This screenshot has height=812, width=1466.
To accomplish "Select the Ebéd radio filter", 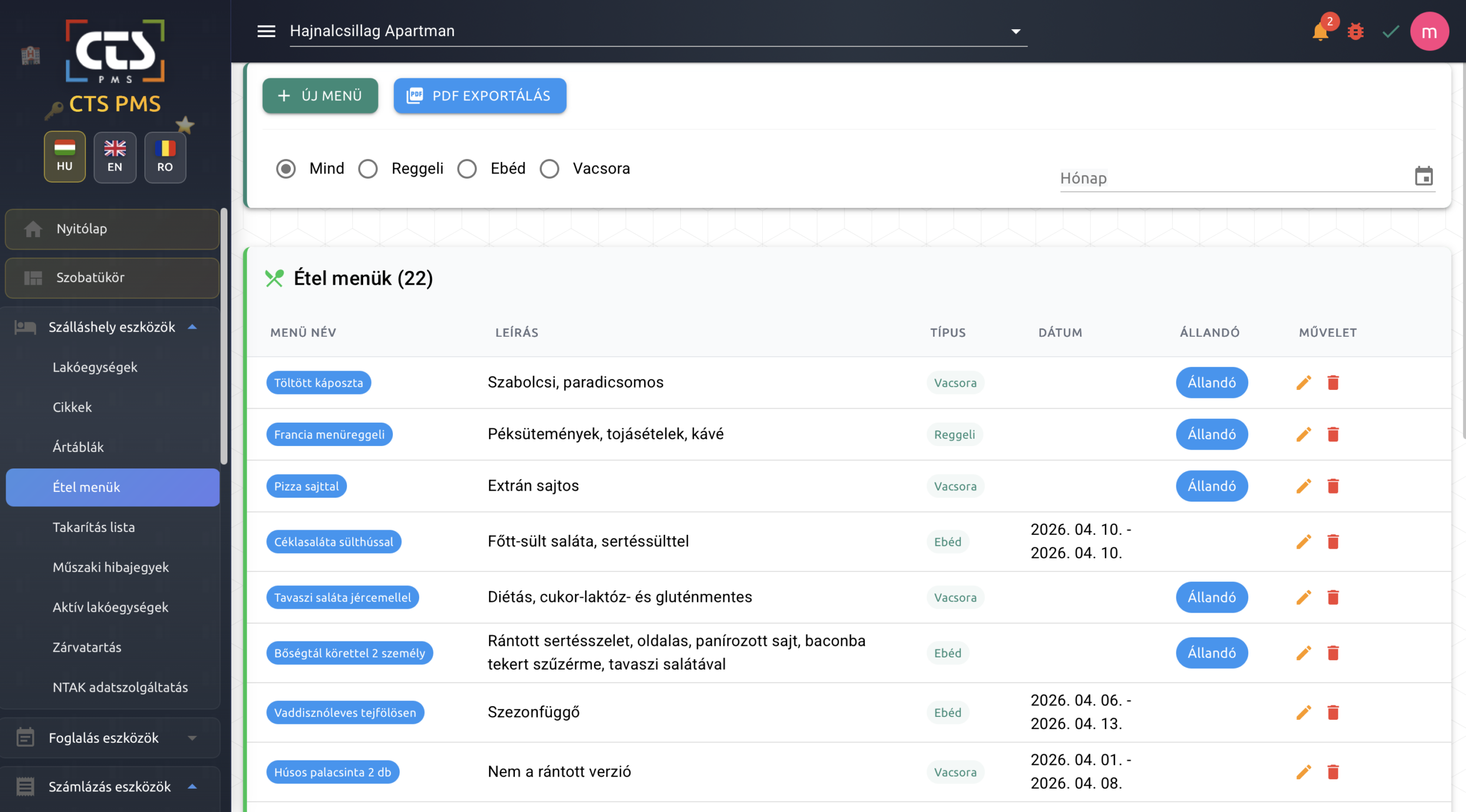I will 467,169.
